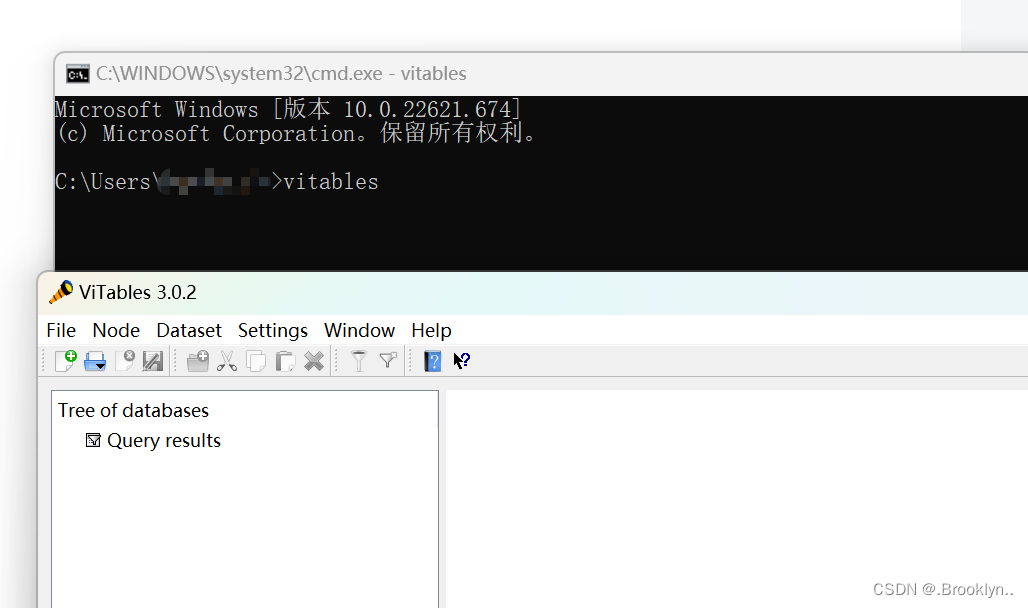Click the first toolbar drag handle
This screenshot has height=608, width=1028.
[44, 361]
